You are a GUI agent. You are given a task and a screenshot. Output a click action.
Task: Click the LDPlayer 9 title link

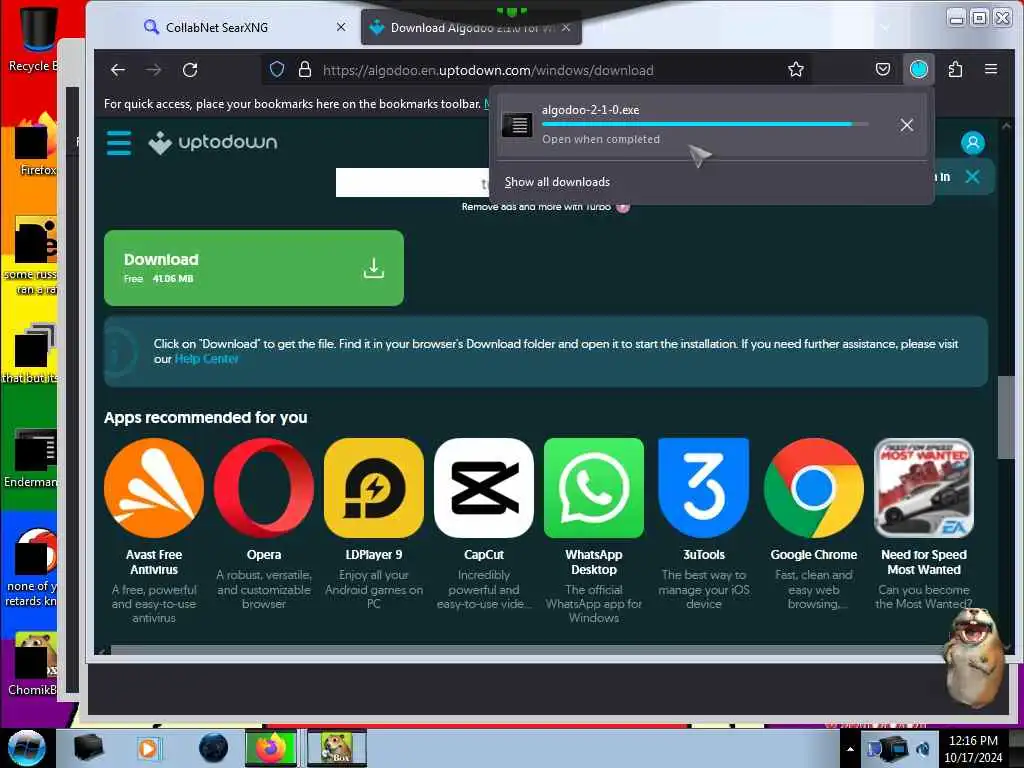374,554
